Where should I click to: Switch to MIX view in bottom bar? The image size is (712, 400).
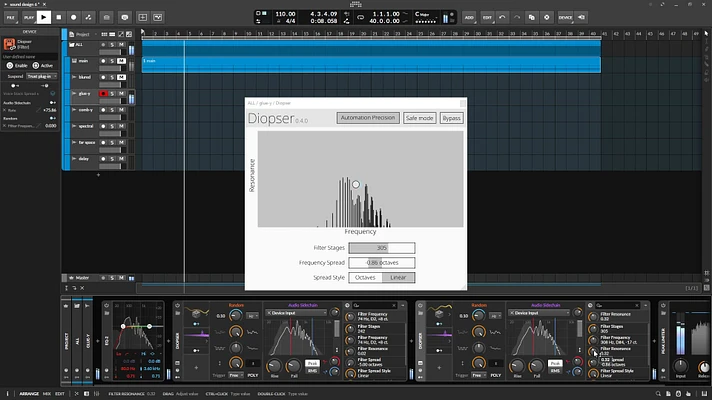coord(47,394)
